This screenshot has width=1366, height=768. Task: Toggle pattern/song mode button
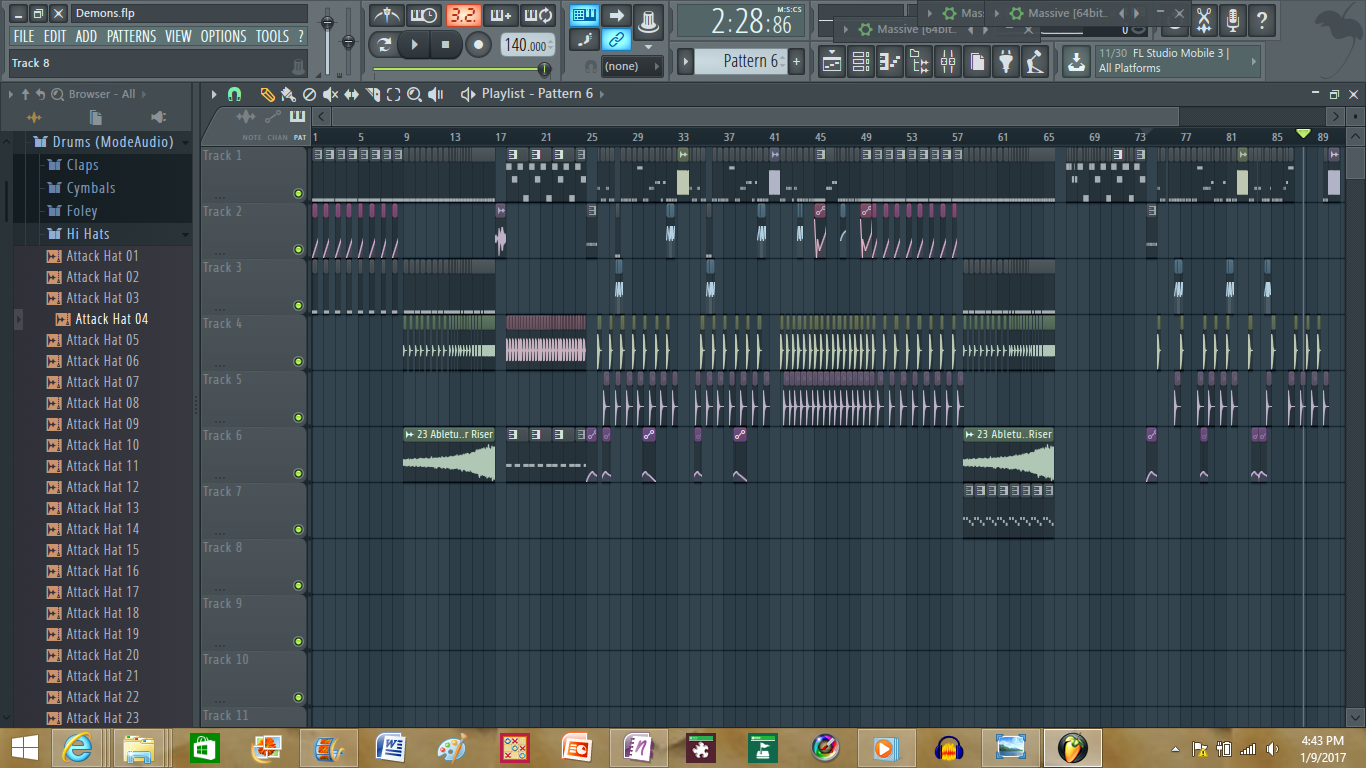tap(383, 44)
